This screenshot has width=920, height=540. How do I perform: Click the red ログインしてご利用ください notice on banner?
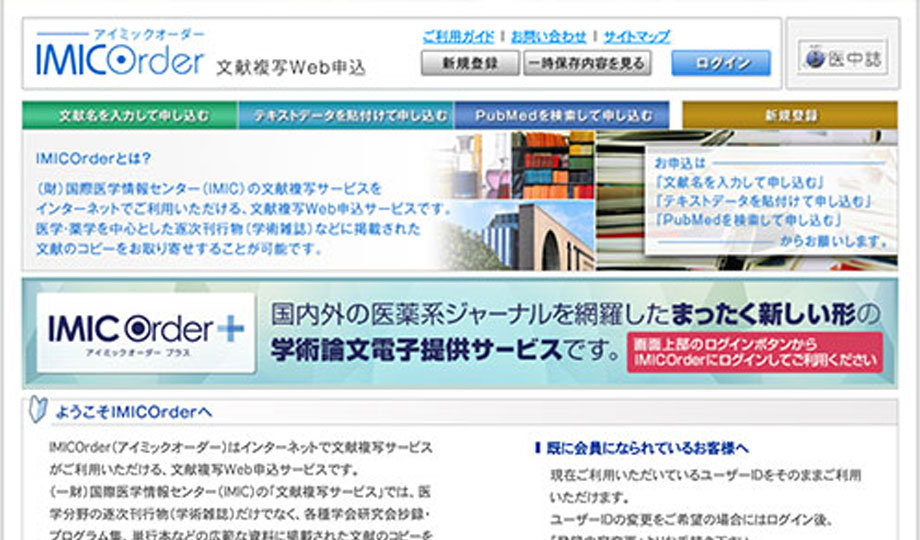755,352
